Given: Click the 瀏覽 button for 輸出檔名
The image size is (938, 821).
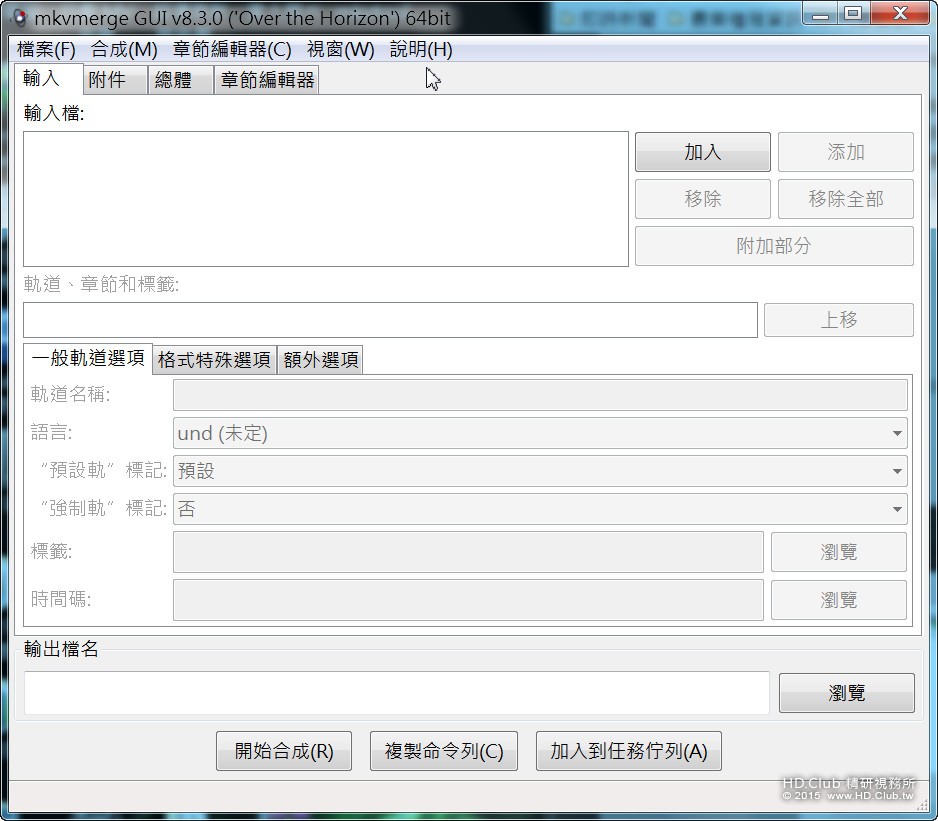Looking at the screenshot, I should (x=846, y=693).
